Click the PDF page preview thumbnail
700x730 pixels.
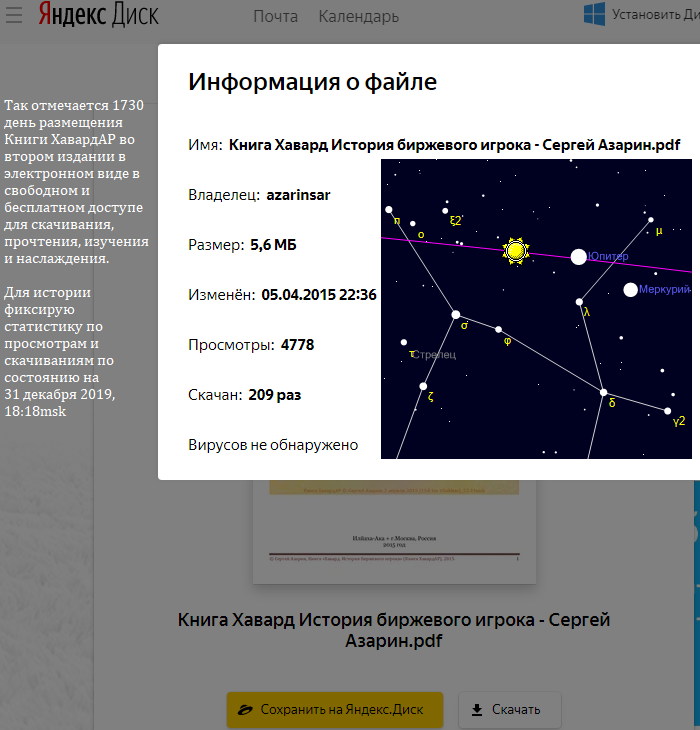click(x=402, y=531)
